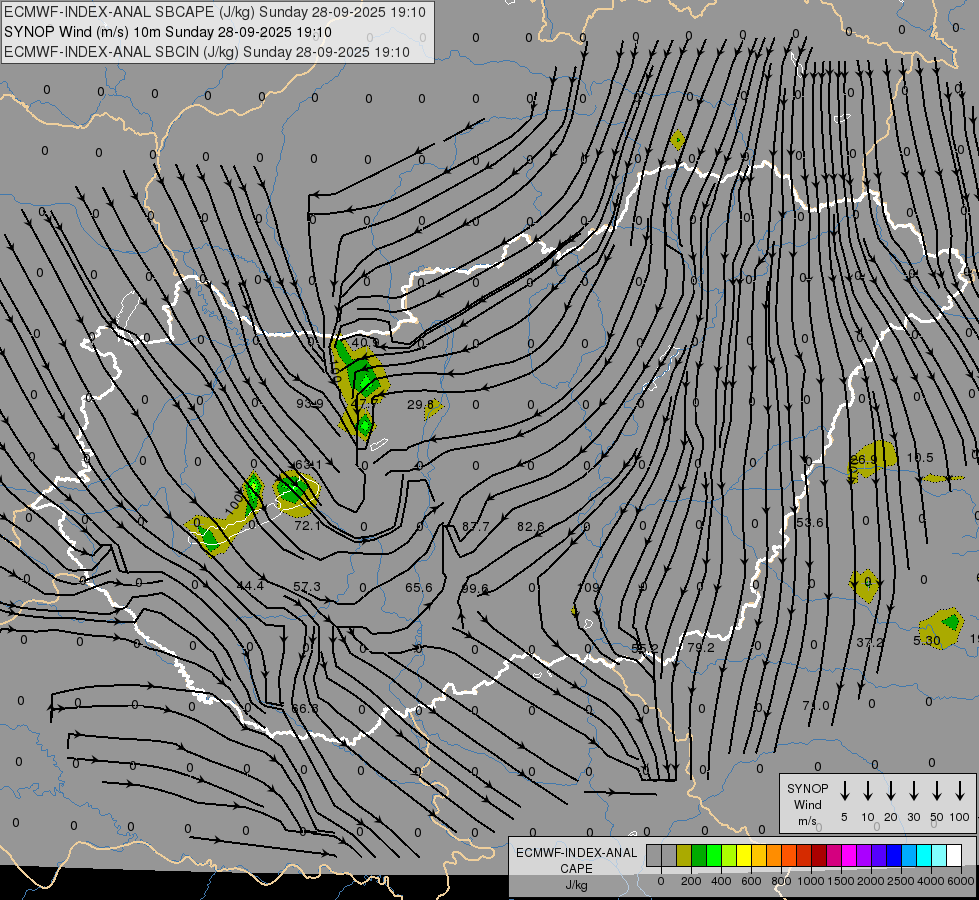Pick the dark red CAPE legend swatch
The width and height of the screenshot is (979, 900).
[819, 856]
